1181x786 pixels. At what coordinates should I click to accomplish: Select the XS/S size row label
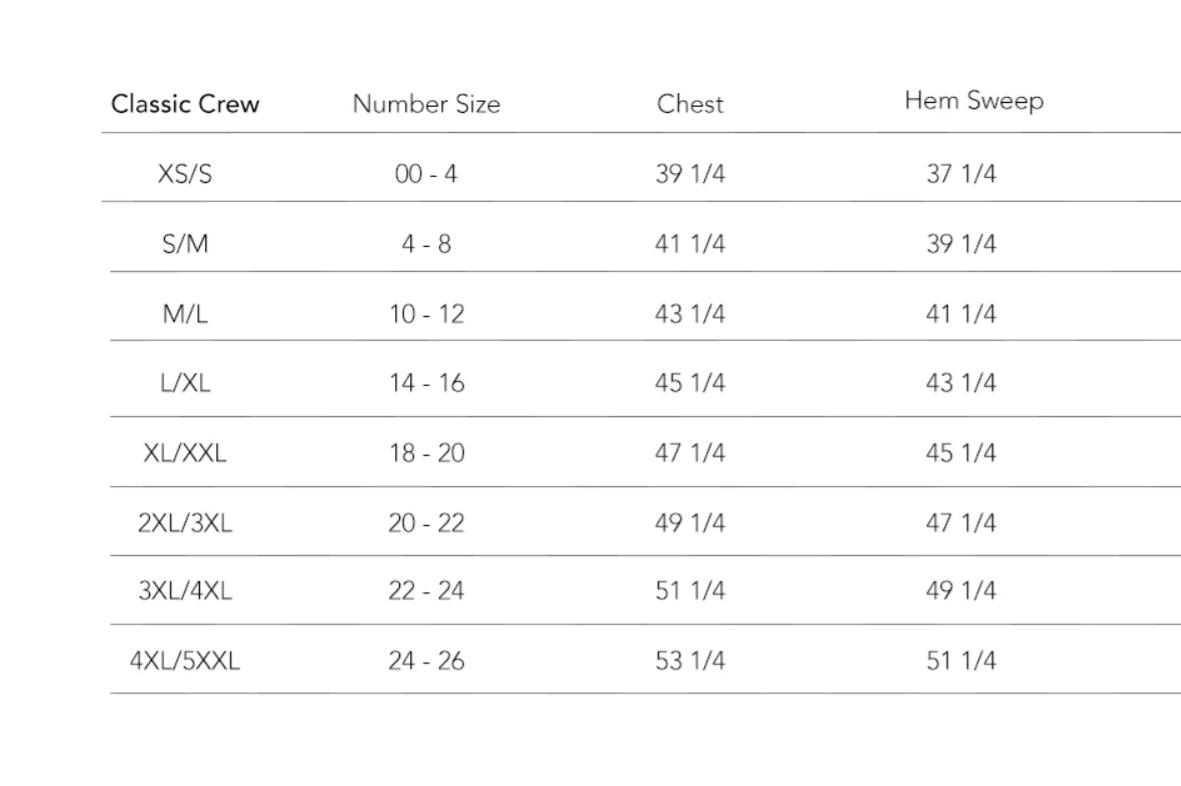point(185,174)
